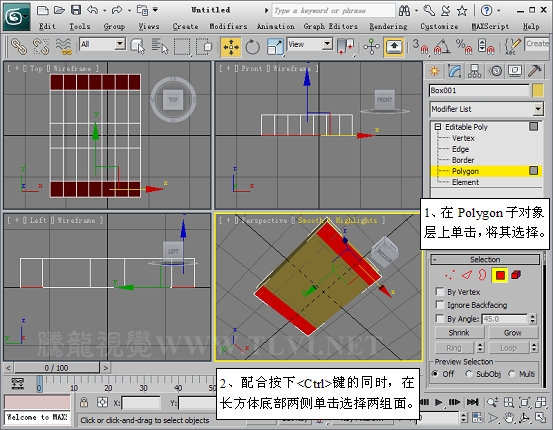Select the SubObj preview selection radio
Screen dimensions: 553x430
coord(469,374)
